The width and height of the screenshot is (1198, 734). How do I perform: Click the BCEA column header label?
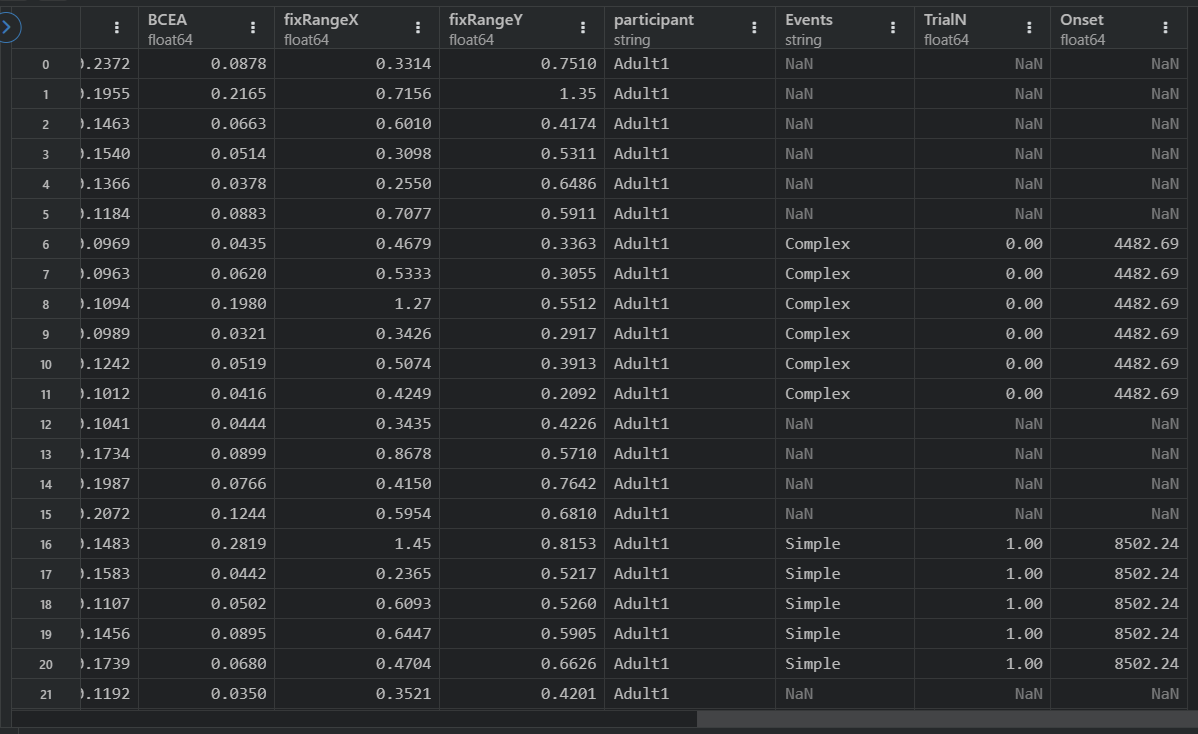point(167,20)
